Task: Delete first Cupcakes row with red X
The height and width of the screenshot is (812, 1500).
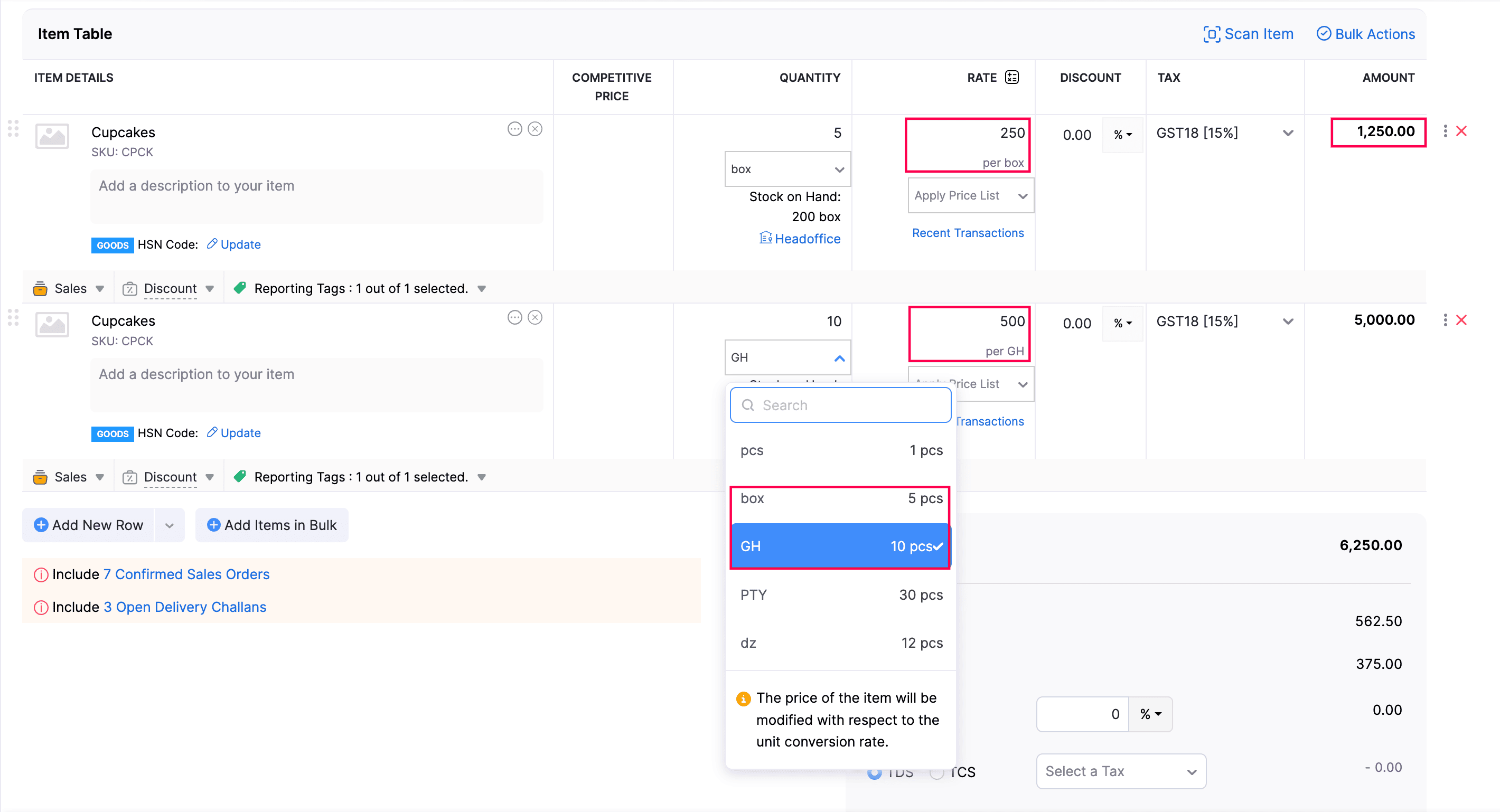Action: pos(1461,131)
